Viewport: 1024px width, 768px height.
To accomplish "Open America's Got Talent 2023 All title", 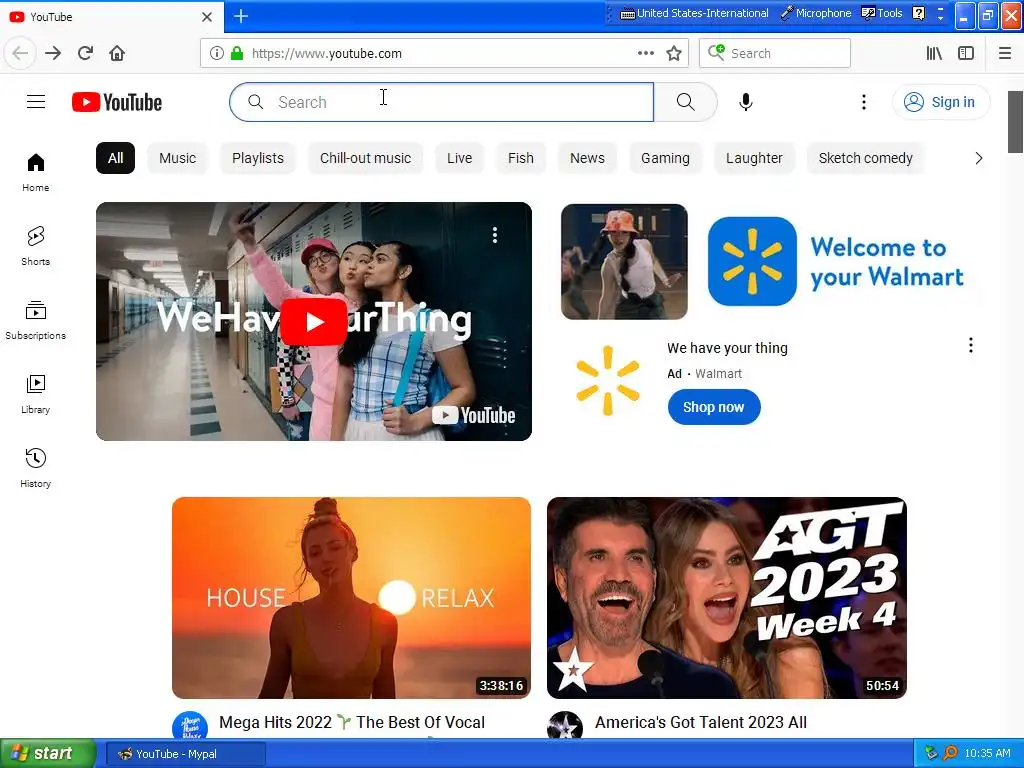I will point(701,722).
